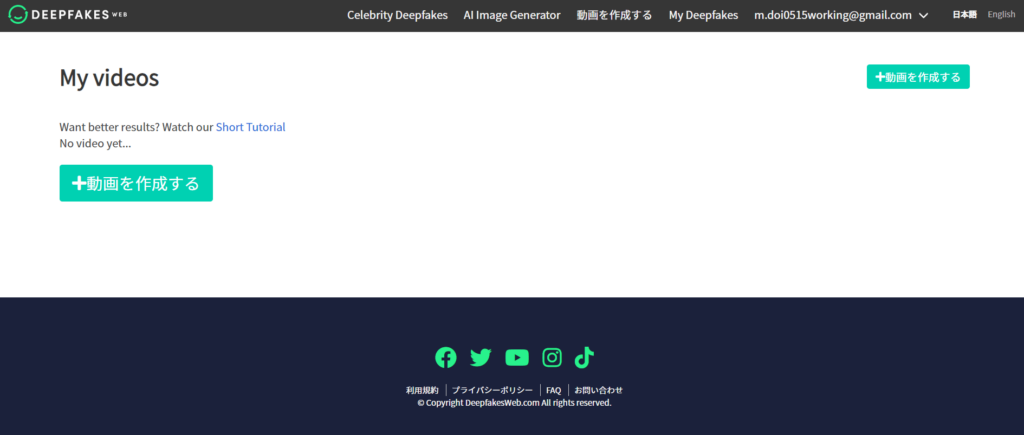
Task: Open Celebrity Deepfakes in the nav bar
Action: click(397, 15)
